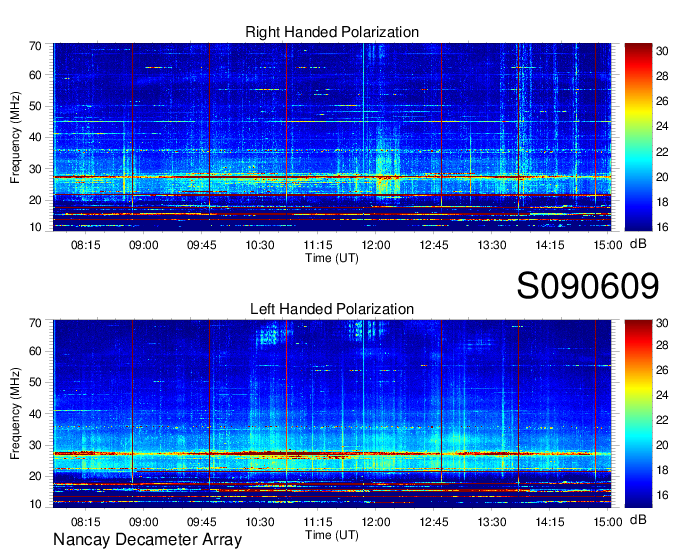Select the 70 MHz tick of Left Handed plot
Viewport: 680px width, 552px height.
click(x=35, y=323)
